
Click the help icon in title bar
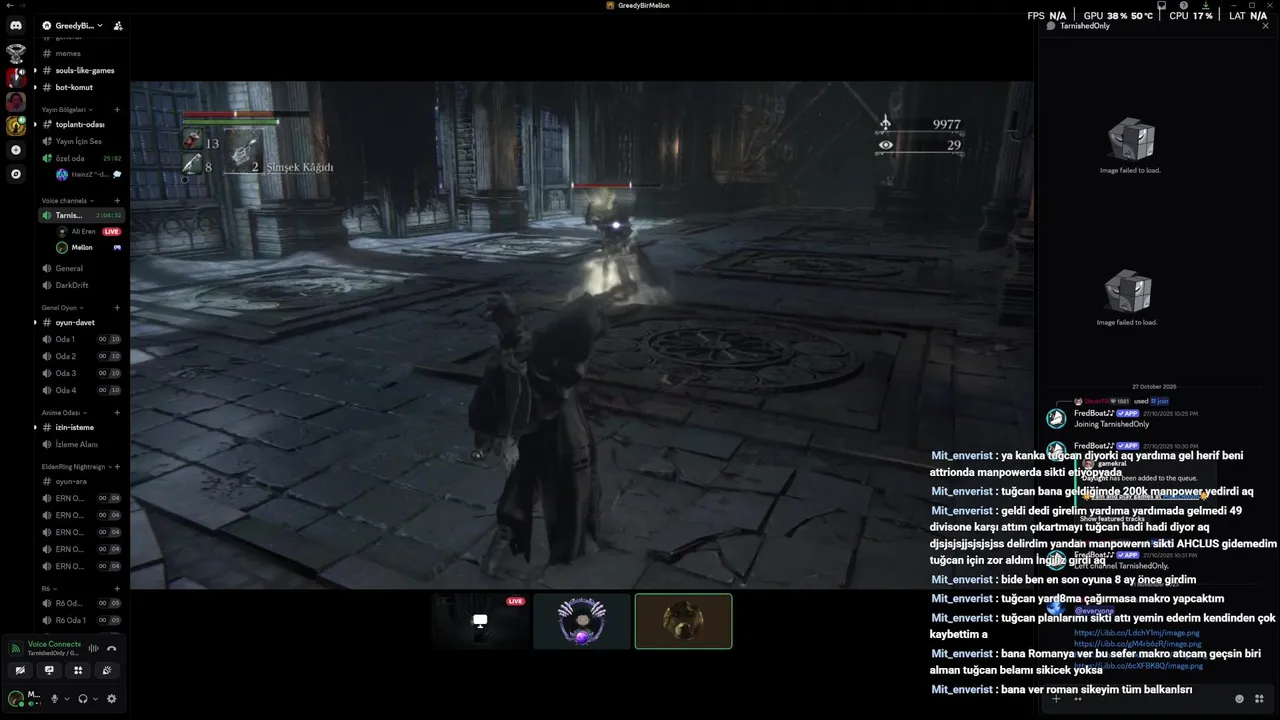1184,5
